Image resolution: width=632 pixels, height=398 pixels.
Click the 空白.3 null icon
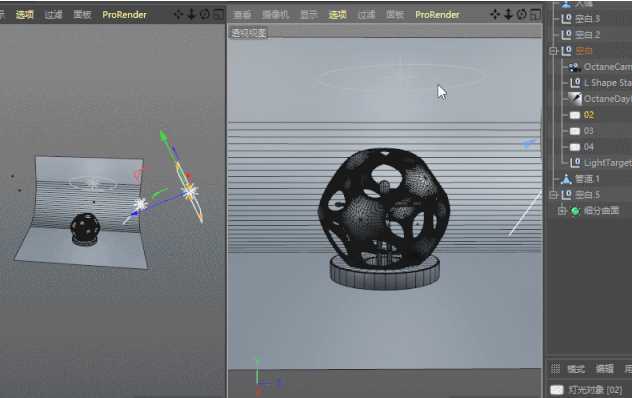click(566, 19)
